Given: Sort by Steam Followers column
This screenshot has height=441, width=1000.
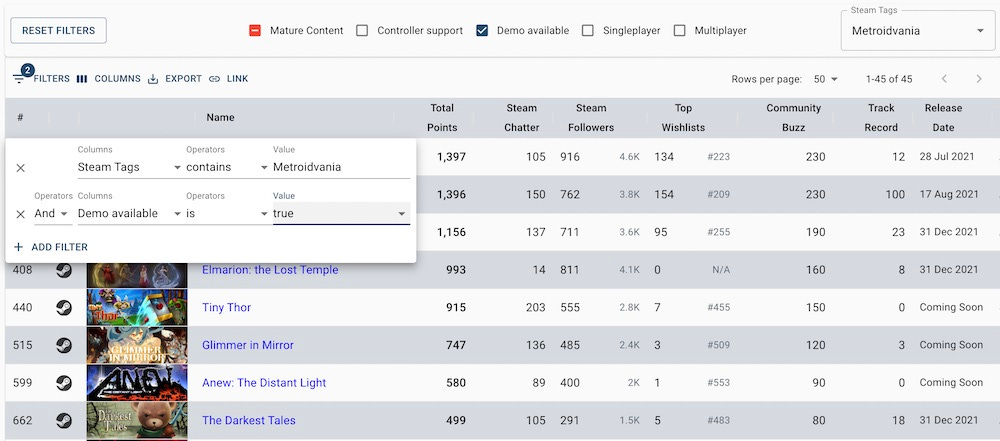Looking at the screenshot, I should coord(591,117).
